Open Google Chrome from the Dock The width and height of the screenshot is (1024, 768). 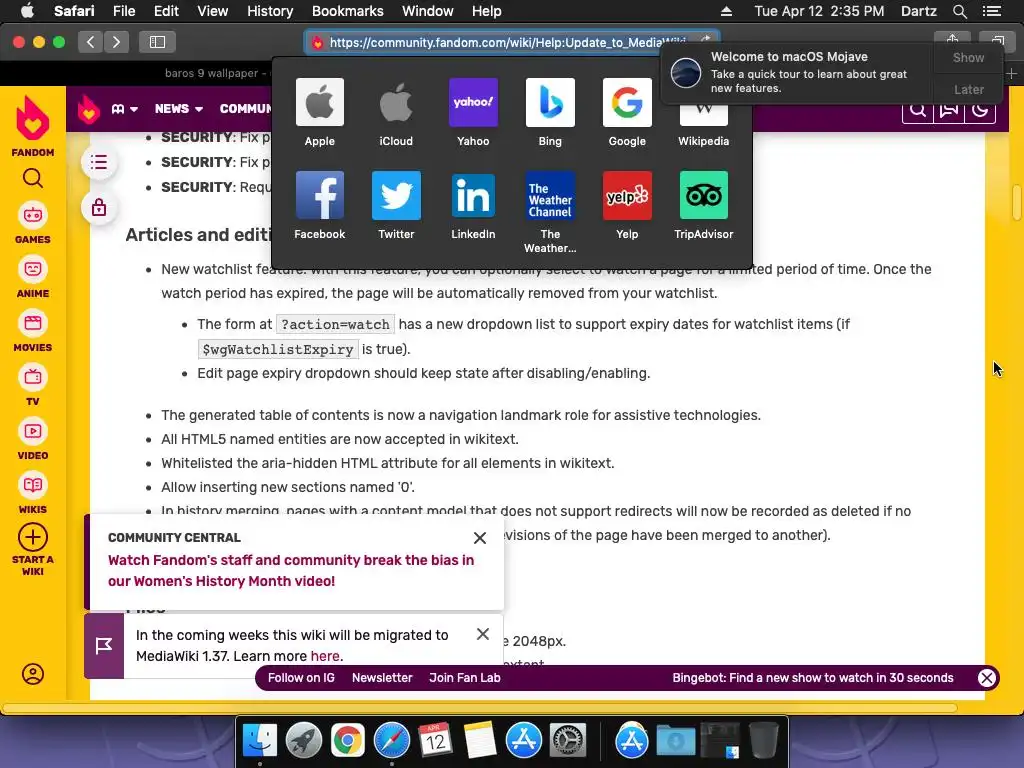[347, 740]
